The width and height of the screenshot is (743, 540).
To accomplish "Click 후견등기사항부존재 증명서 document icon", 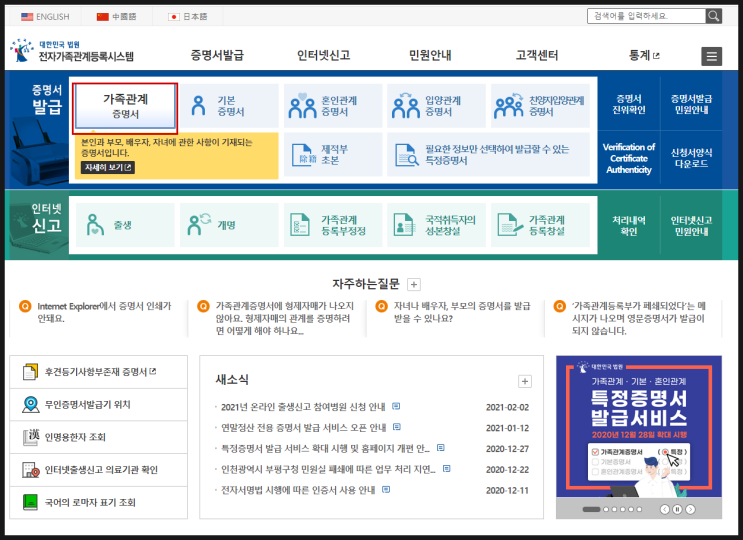I will click(x=30, y=372).
